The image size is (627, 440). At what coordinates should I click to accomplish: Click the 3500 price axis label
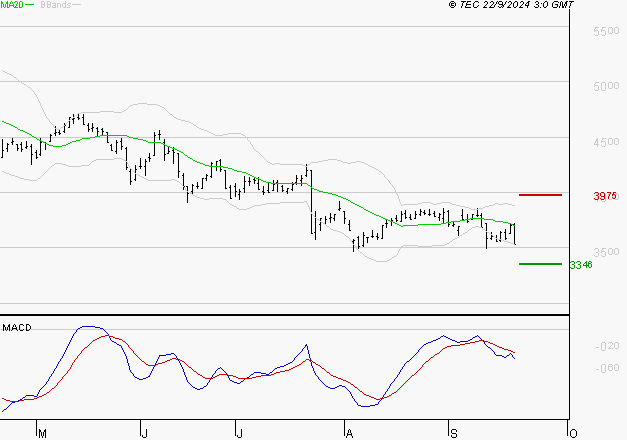(606, 252)
